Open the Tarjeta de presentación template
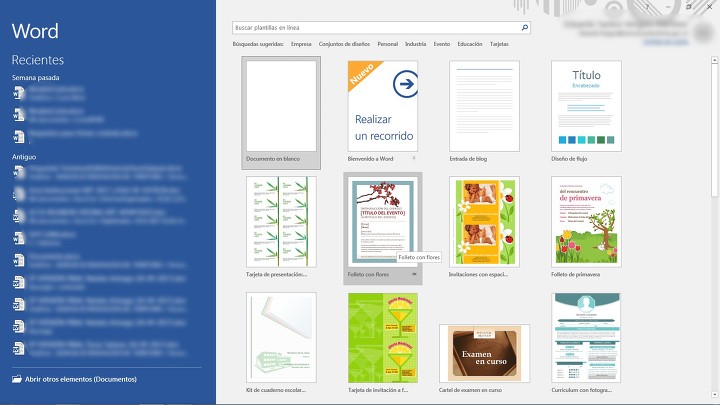This screenshot has height=405, width=720. click(282, 218)
